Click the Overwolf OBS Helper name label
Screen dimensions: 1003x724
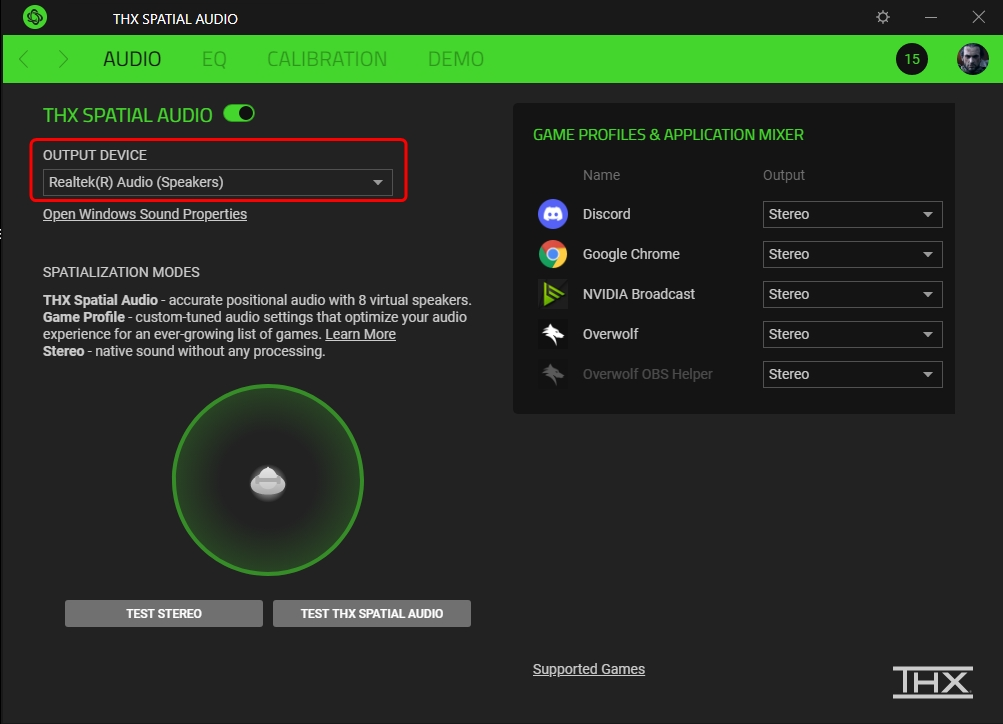pyautogui.click(x=647, y=374)
